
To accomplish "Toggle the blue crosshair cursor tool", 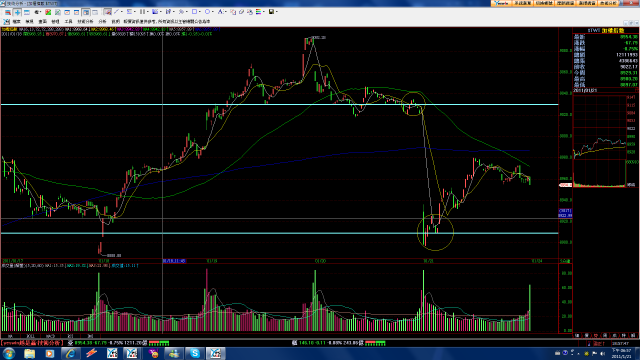I will [17, 12].
